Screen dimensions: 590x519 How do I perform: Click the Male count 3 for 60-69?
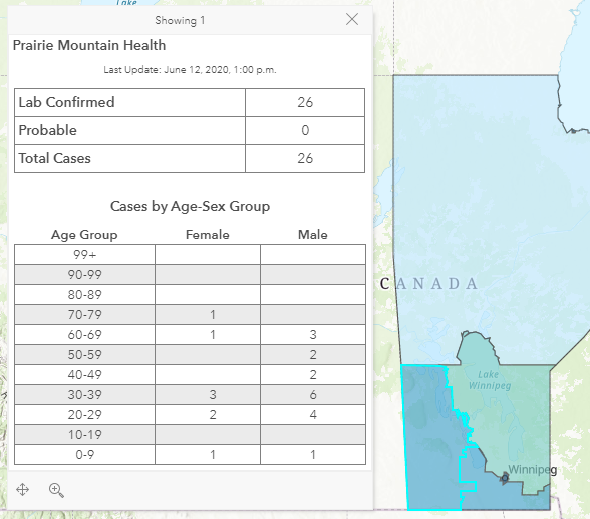tap(313, 335)
